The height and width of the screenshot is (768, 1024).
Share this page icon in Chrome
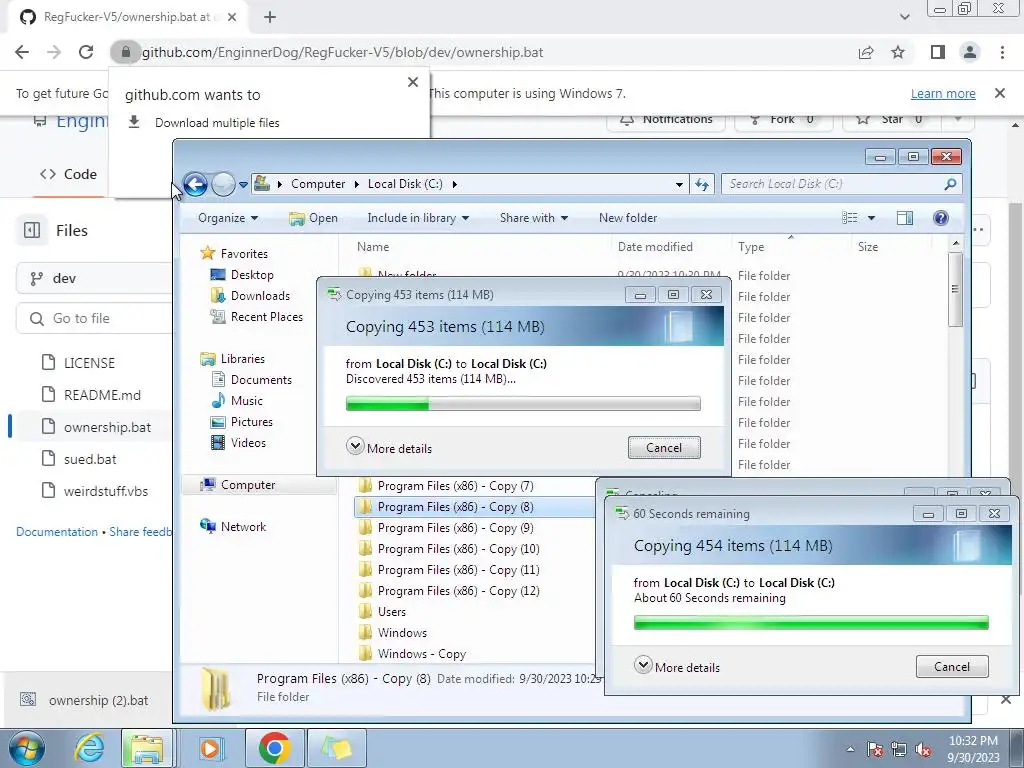[x=866, y=52]
